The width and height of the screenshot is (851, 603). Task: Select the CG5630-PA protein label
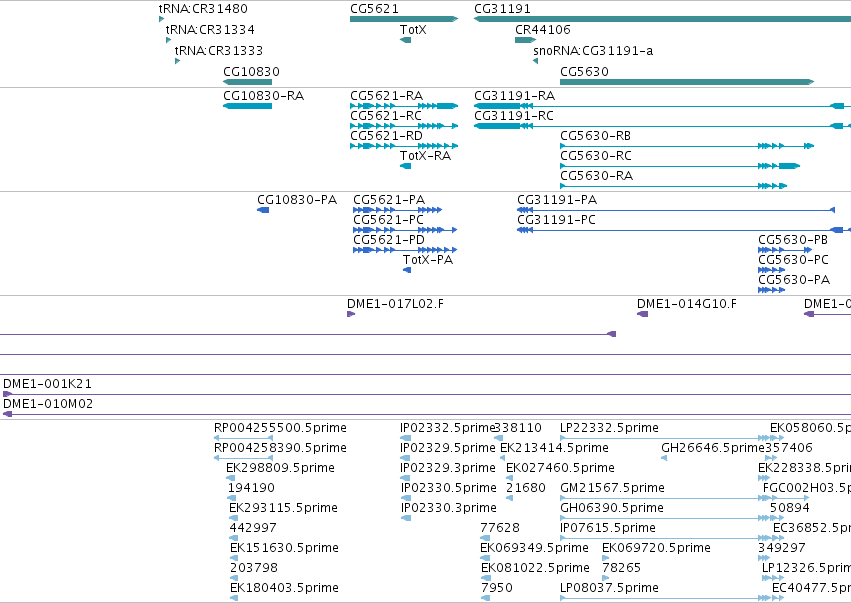coord(794,280)
